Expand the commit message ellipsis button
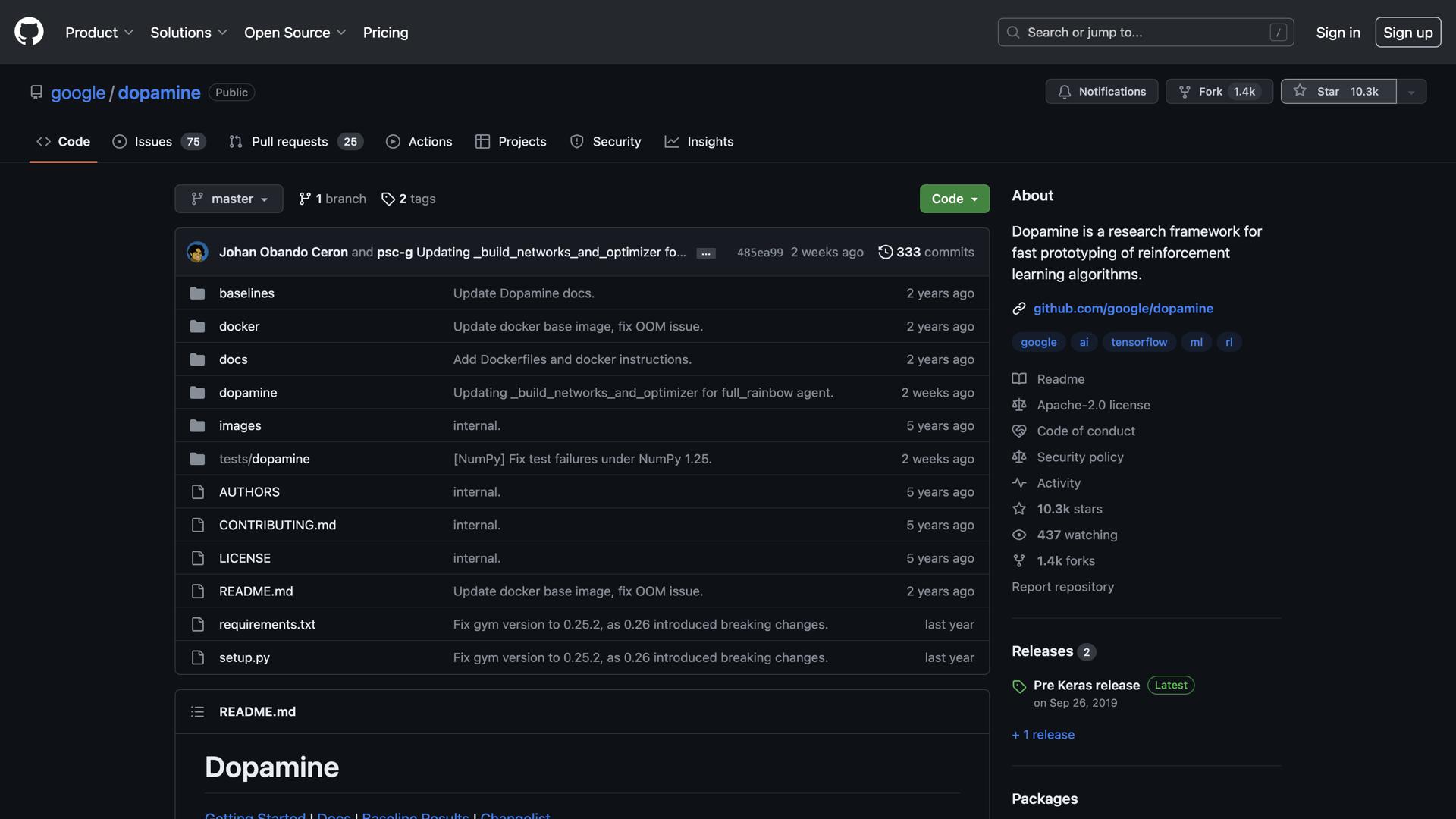Image resolution: width=1456 pixels, height=819 pixels. coord(705,253)
